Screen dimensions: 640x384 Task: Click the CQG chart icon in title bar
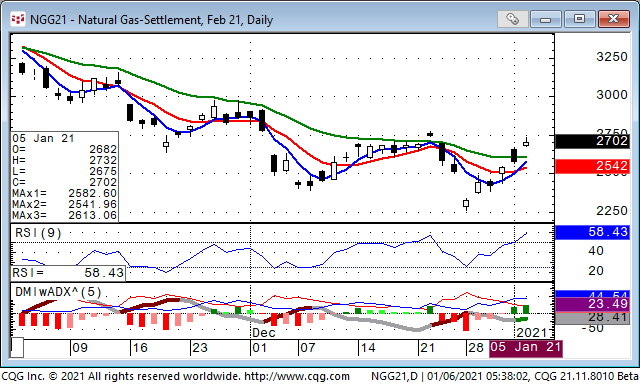click(18, 19)
